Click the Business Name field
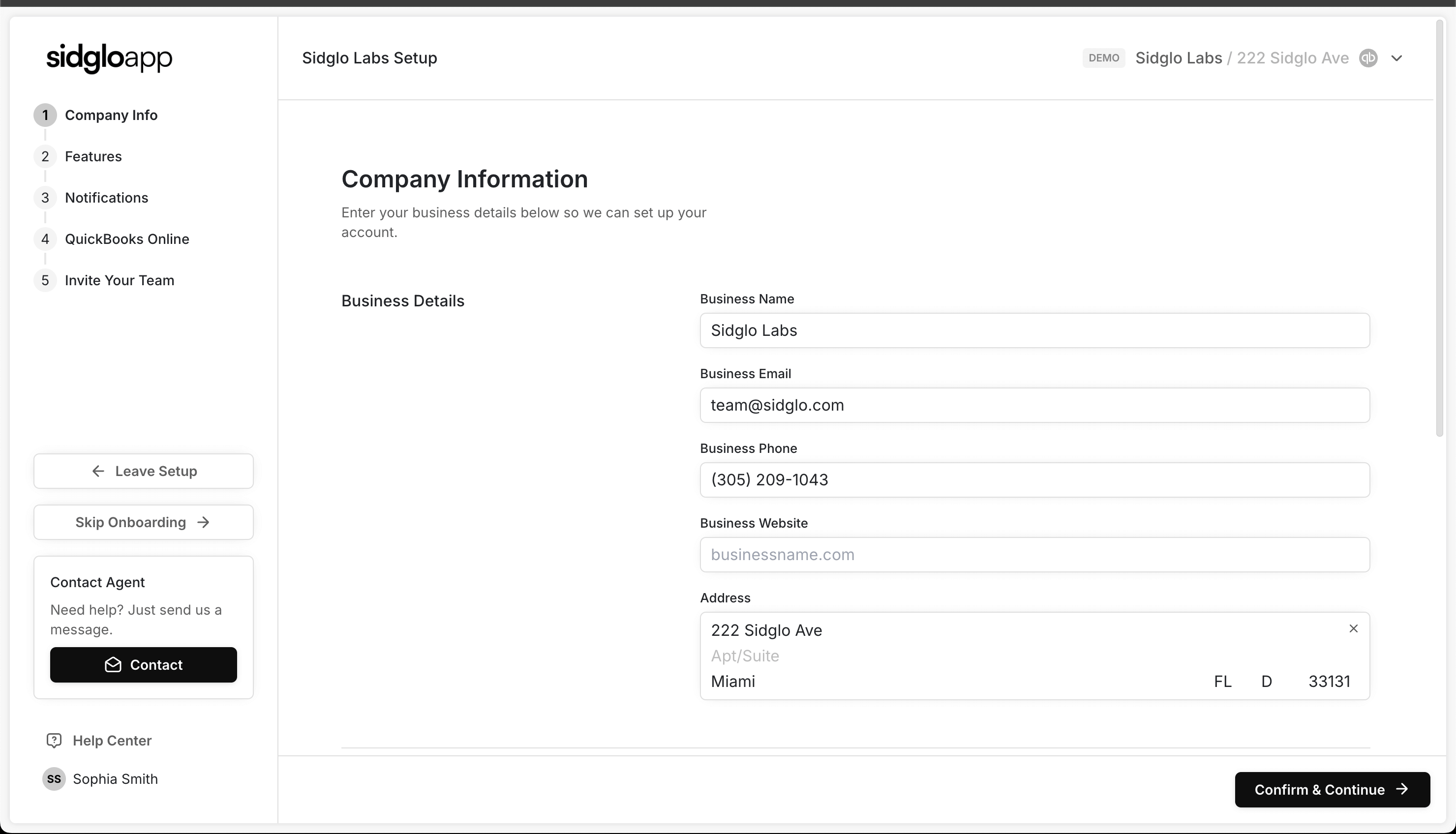 1034,330
